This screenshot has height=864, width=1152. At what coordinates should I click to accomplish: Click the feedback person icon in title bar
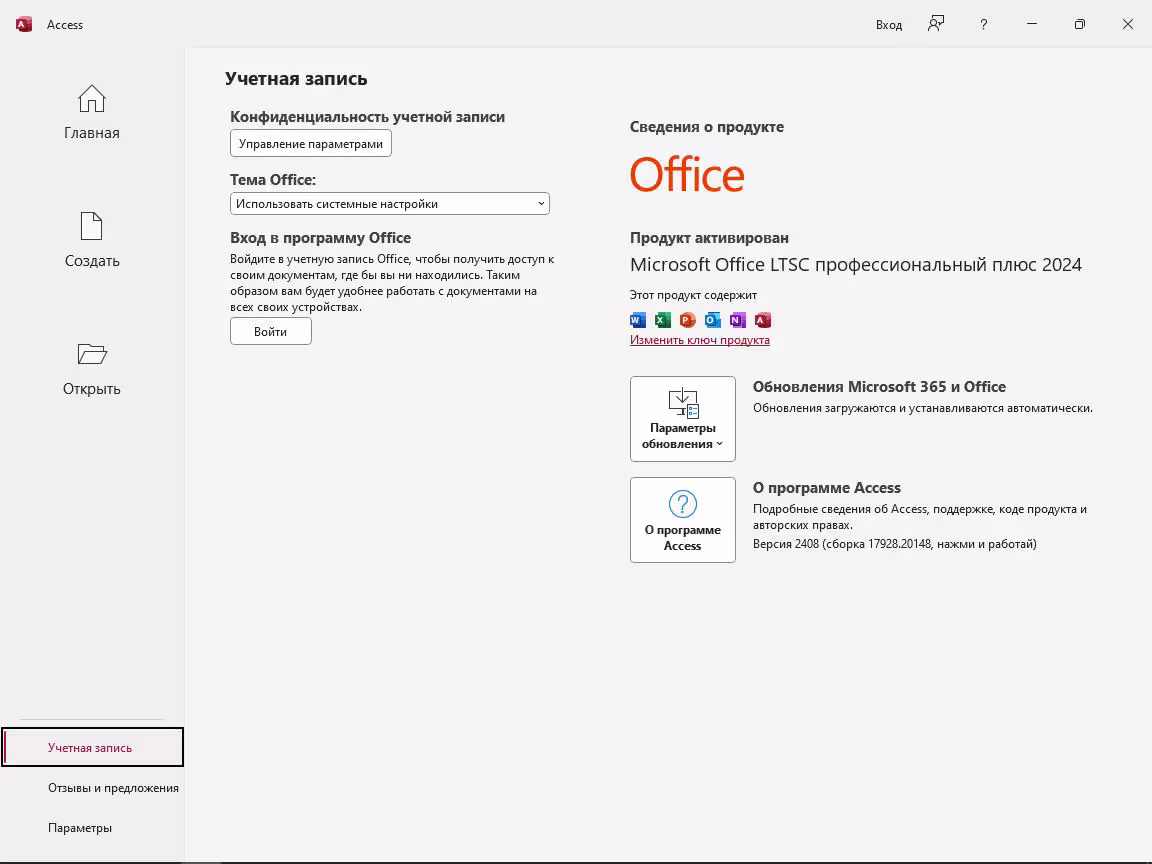click(936, 24)
